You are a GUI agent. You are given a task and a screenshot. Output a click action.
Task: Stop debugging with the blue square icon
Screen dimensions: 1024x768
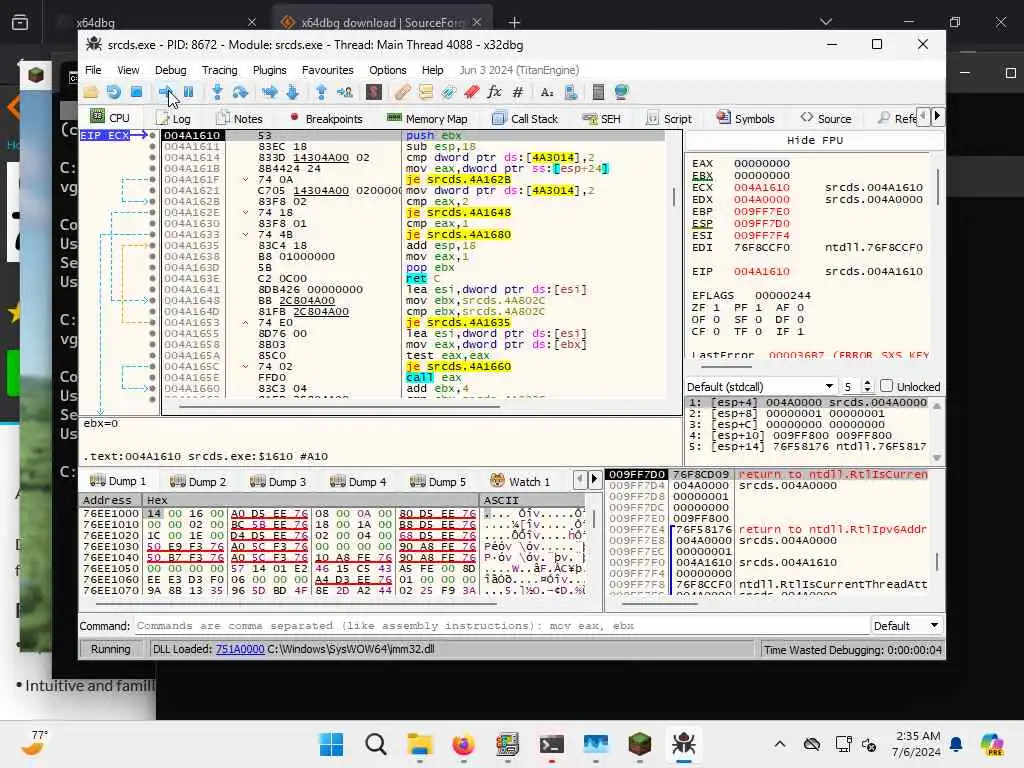(x=136, y=92)
